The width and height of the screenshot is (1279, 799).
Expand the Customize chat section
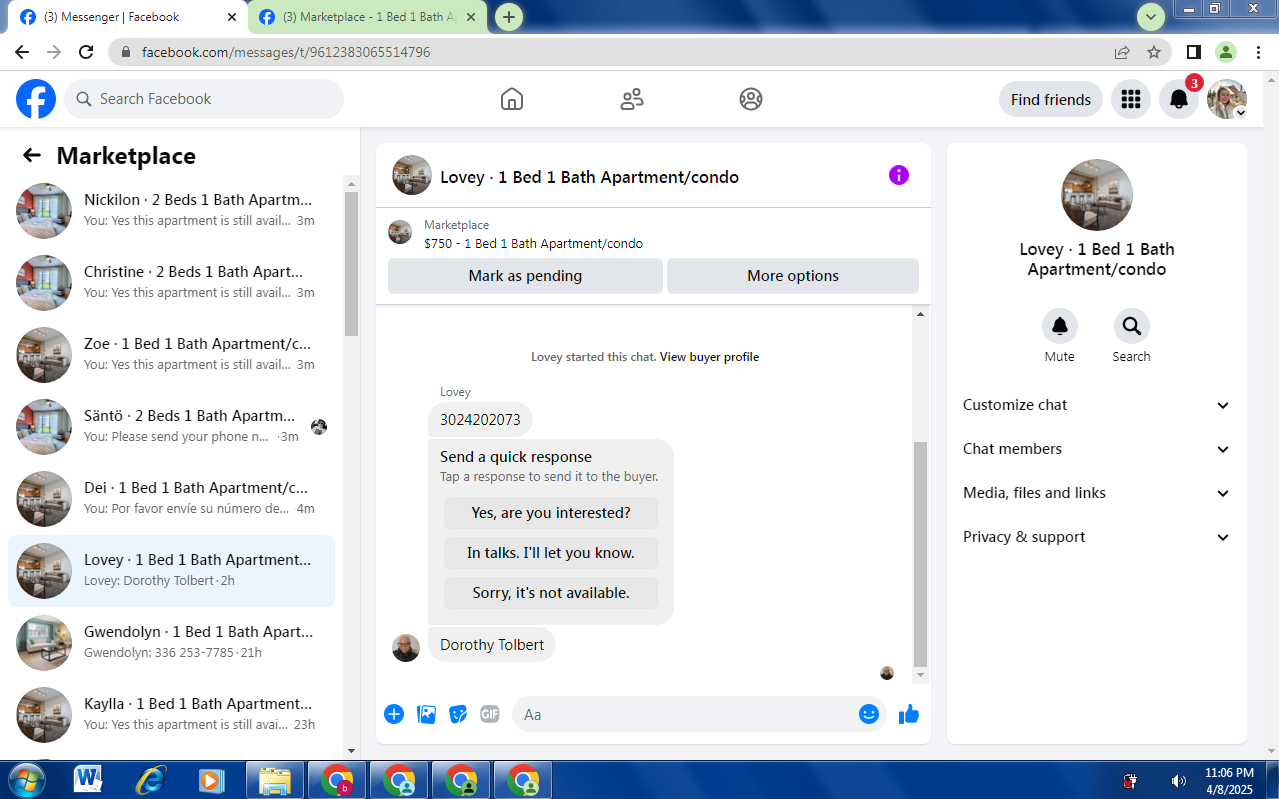point(1097,405)
